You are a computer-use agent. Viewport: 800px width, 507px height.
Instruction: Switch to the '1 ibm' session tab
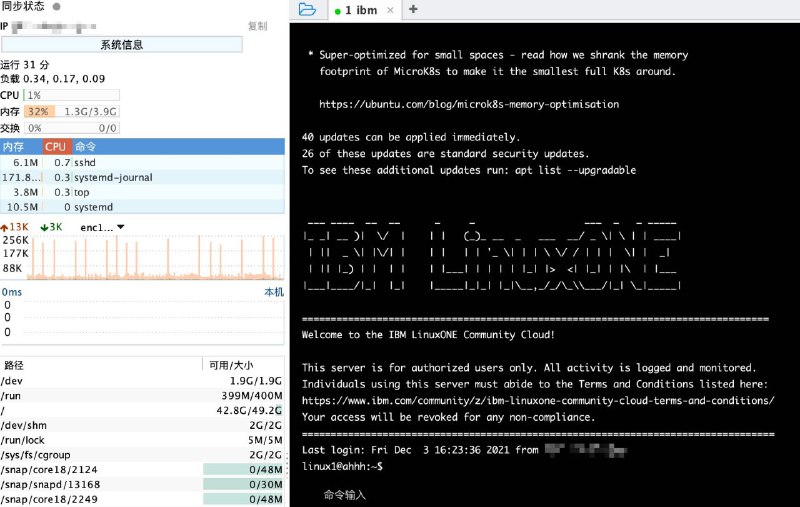click(x=361, y=10)
